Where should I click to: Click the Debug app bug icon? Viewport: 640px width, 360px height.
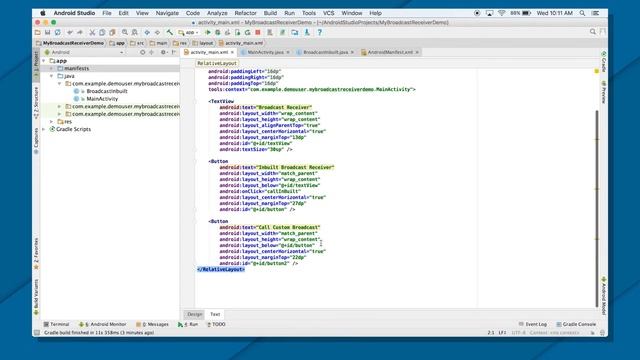click(218, 32)
